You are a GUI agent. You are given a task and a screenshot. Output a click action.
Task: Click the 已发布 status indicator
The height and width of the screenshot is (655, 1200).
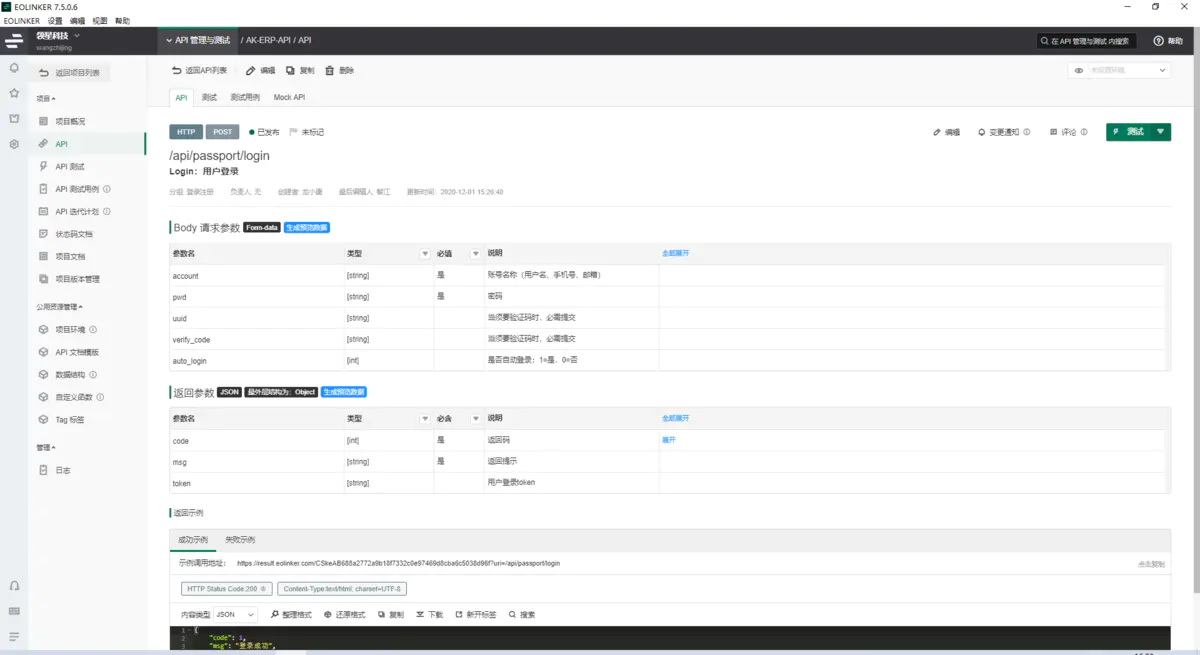click(265, 132)
